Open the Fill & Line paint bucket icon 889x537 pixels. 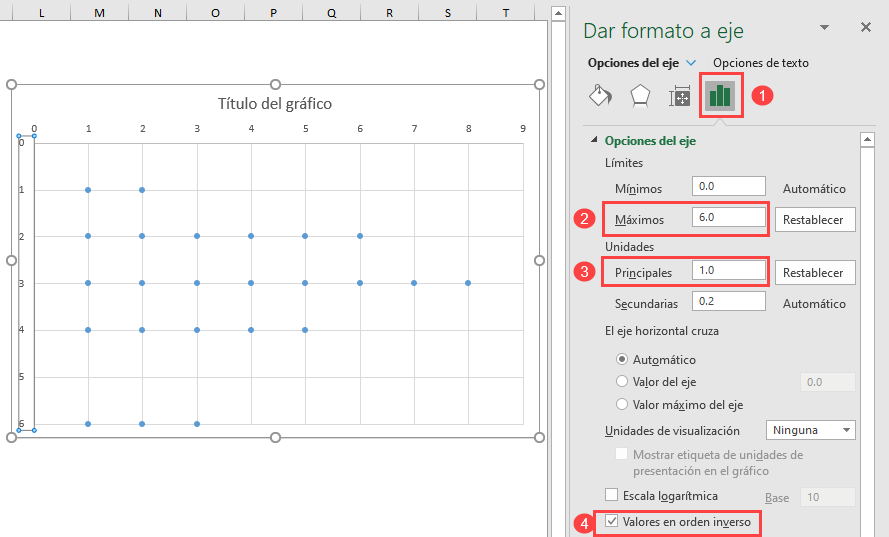pyautogui.click(x=600, y=96)
